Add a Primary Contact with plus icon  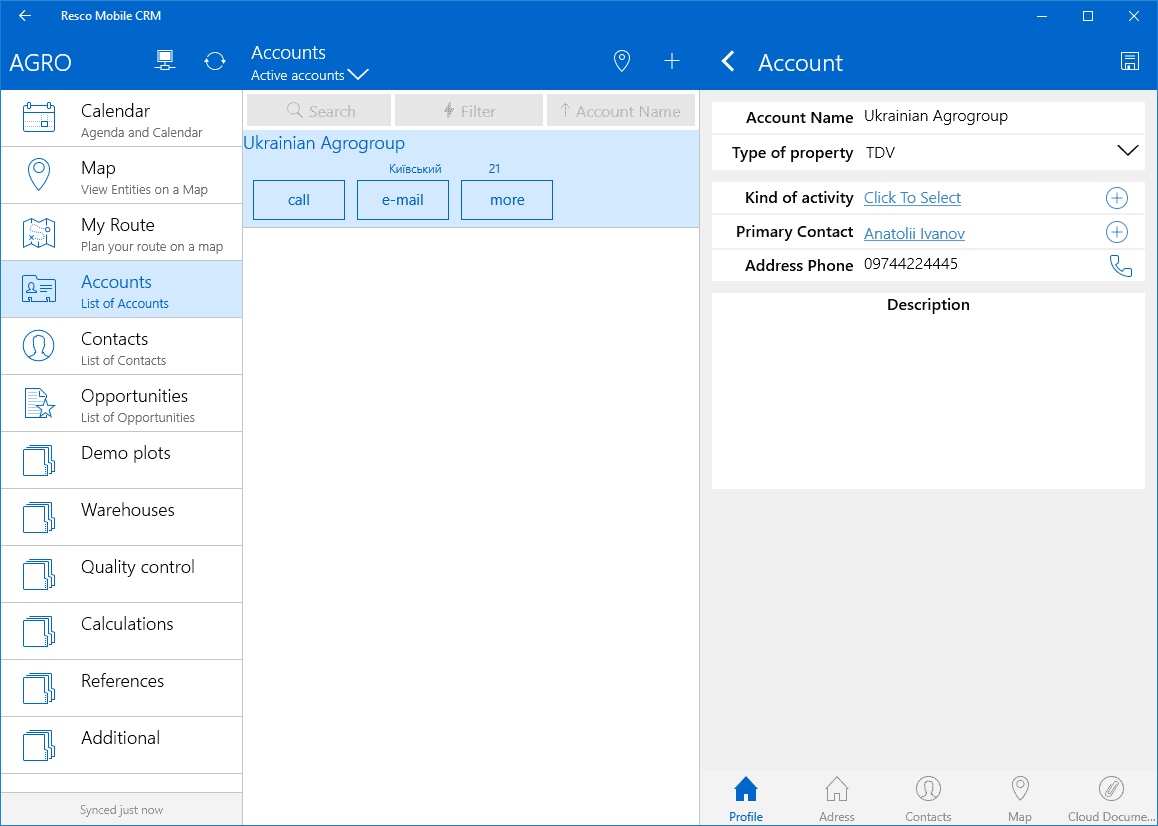(1117, 232)
